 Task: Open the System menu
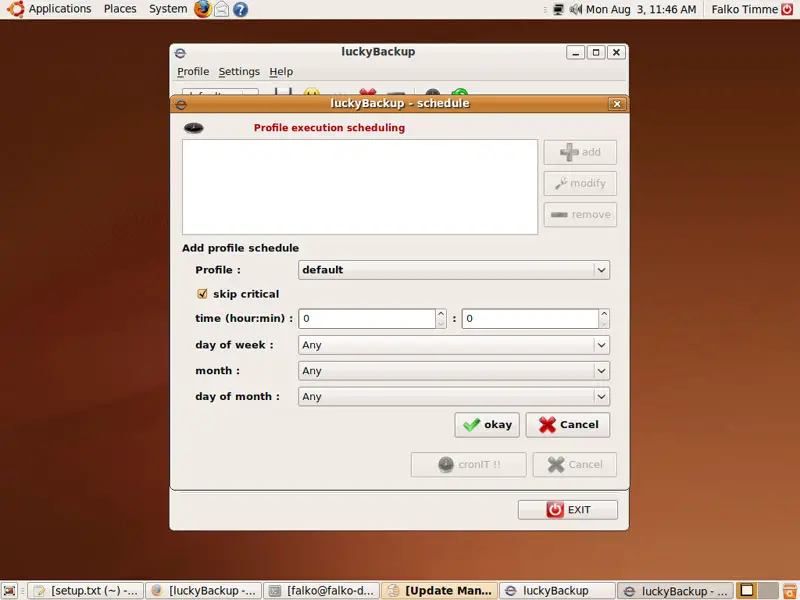(168, 9)
